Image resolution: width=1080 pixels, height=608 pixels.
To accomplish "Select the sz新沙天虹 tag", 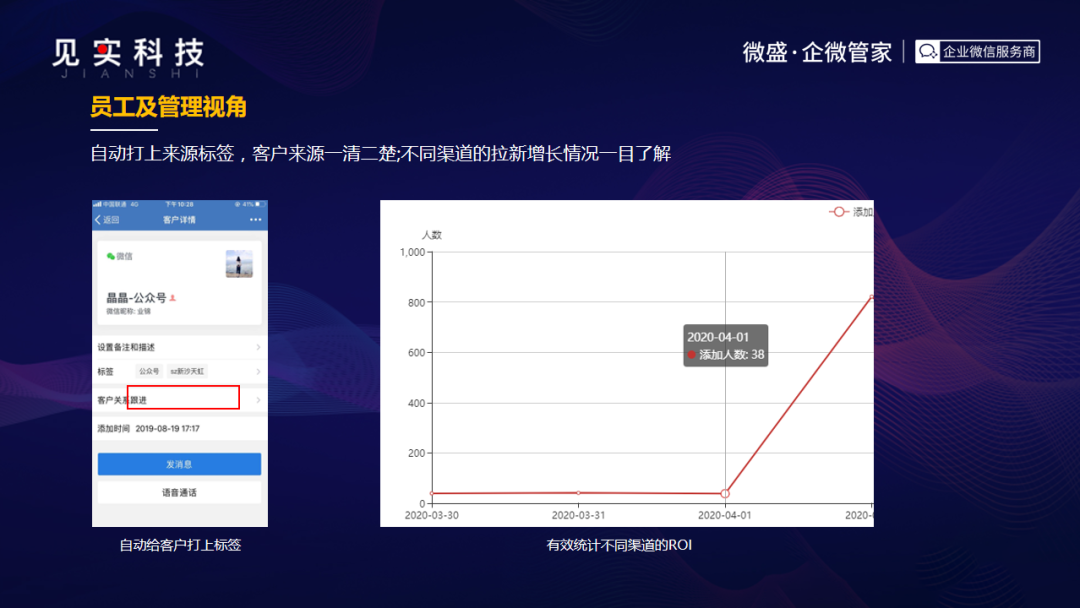I will coord(186,371).
